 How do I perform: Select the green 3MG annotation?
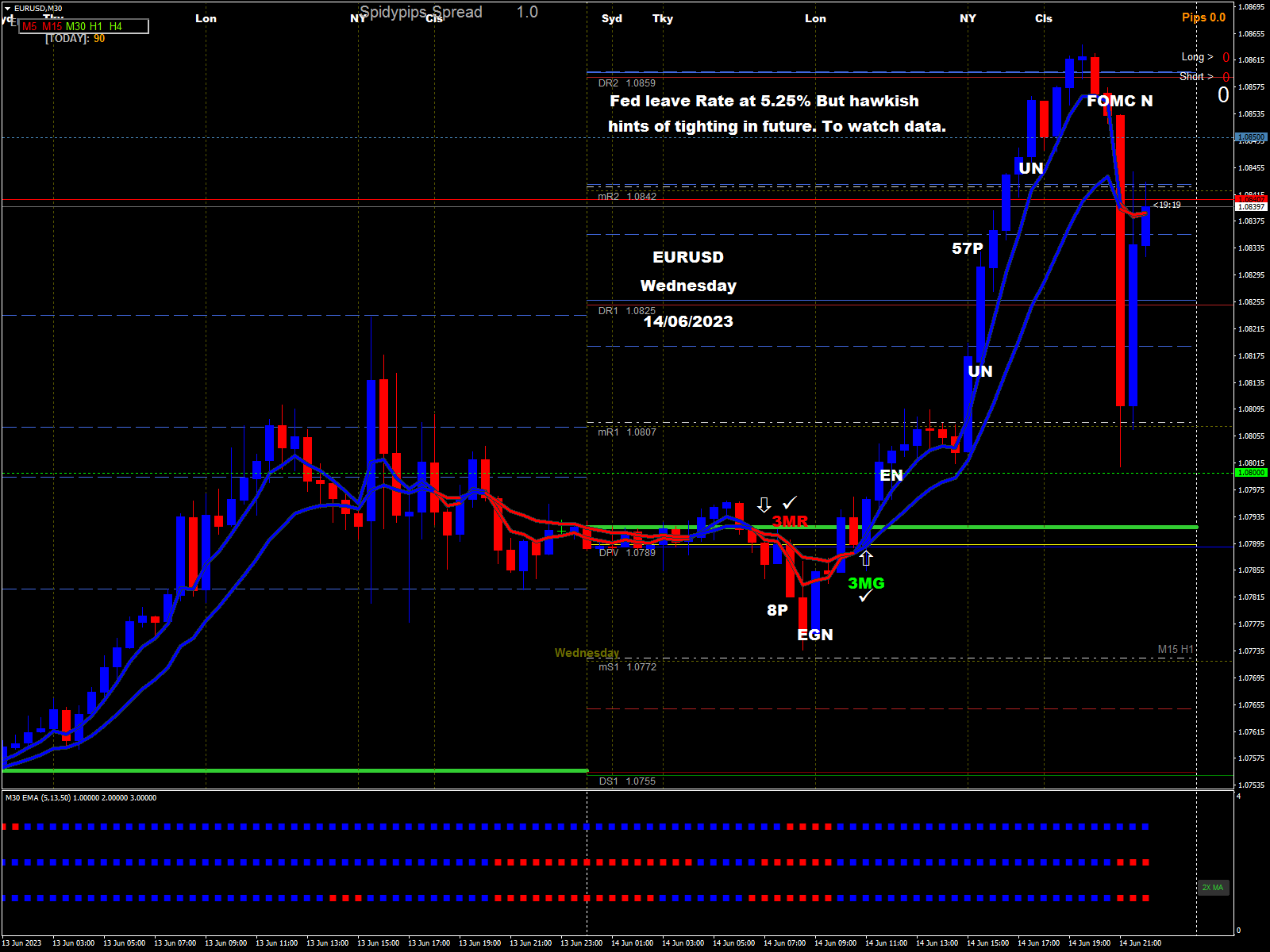(x=866, y=583)
